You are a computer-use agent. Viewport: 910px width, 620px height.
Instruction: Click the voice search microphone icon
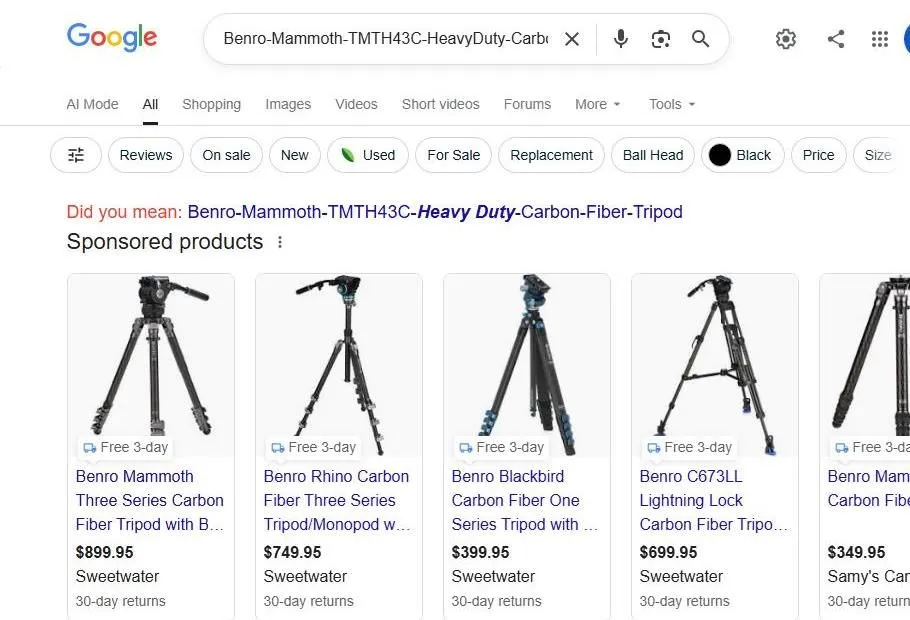coord(620,38)
